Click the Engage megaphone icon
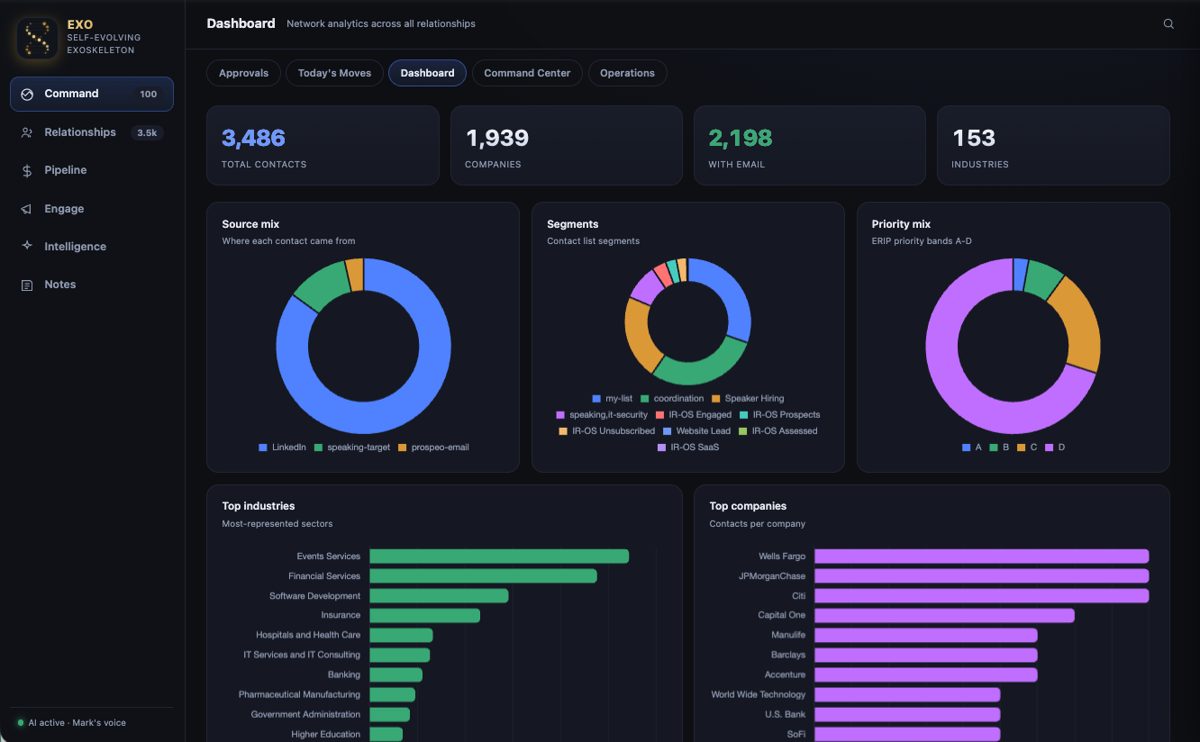Viewport: 1200px width, 742px height. pos(27,209)
